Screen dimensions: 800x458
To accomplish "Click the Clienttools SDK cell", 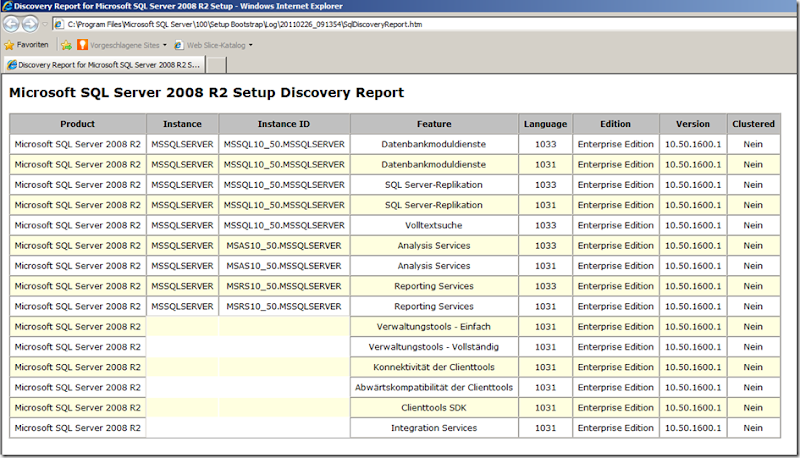I will [x=434, y=408].
